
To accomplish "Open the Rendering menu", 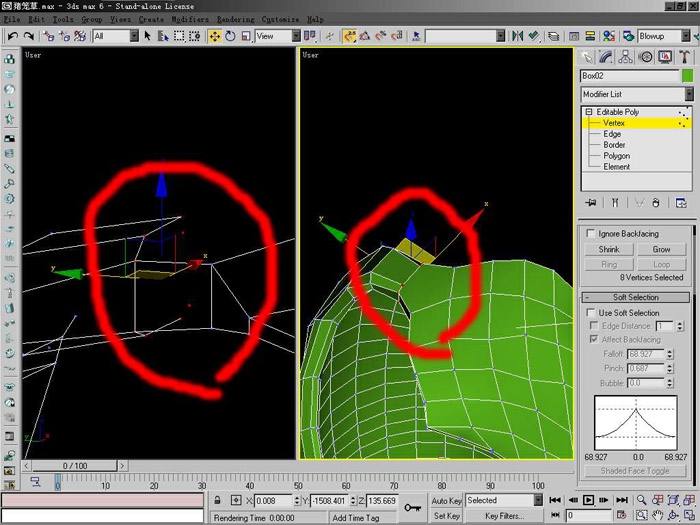I will tap(236, 19).
